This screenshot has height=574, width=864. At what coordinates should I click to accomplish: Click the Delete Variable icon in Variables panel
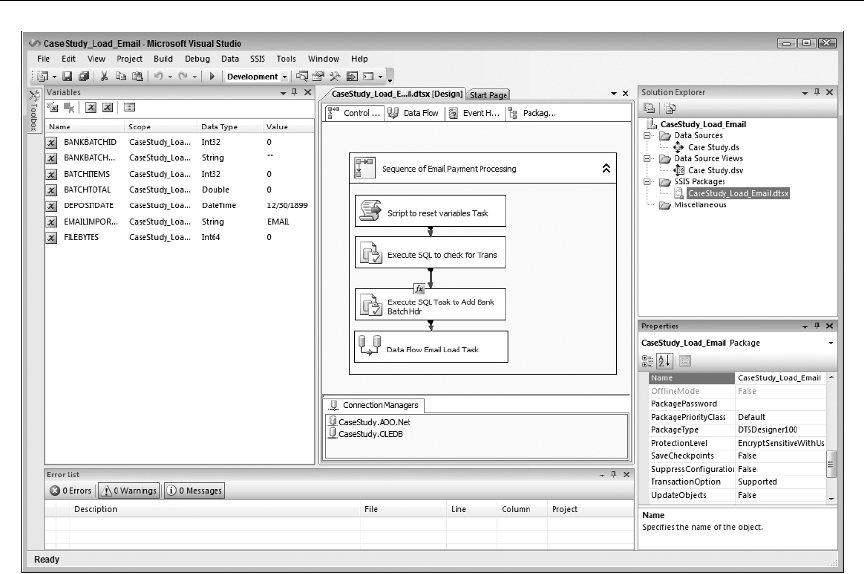69,107
